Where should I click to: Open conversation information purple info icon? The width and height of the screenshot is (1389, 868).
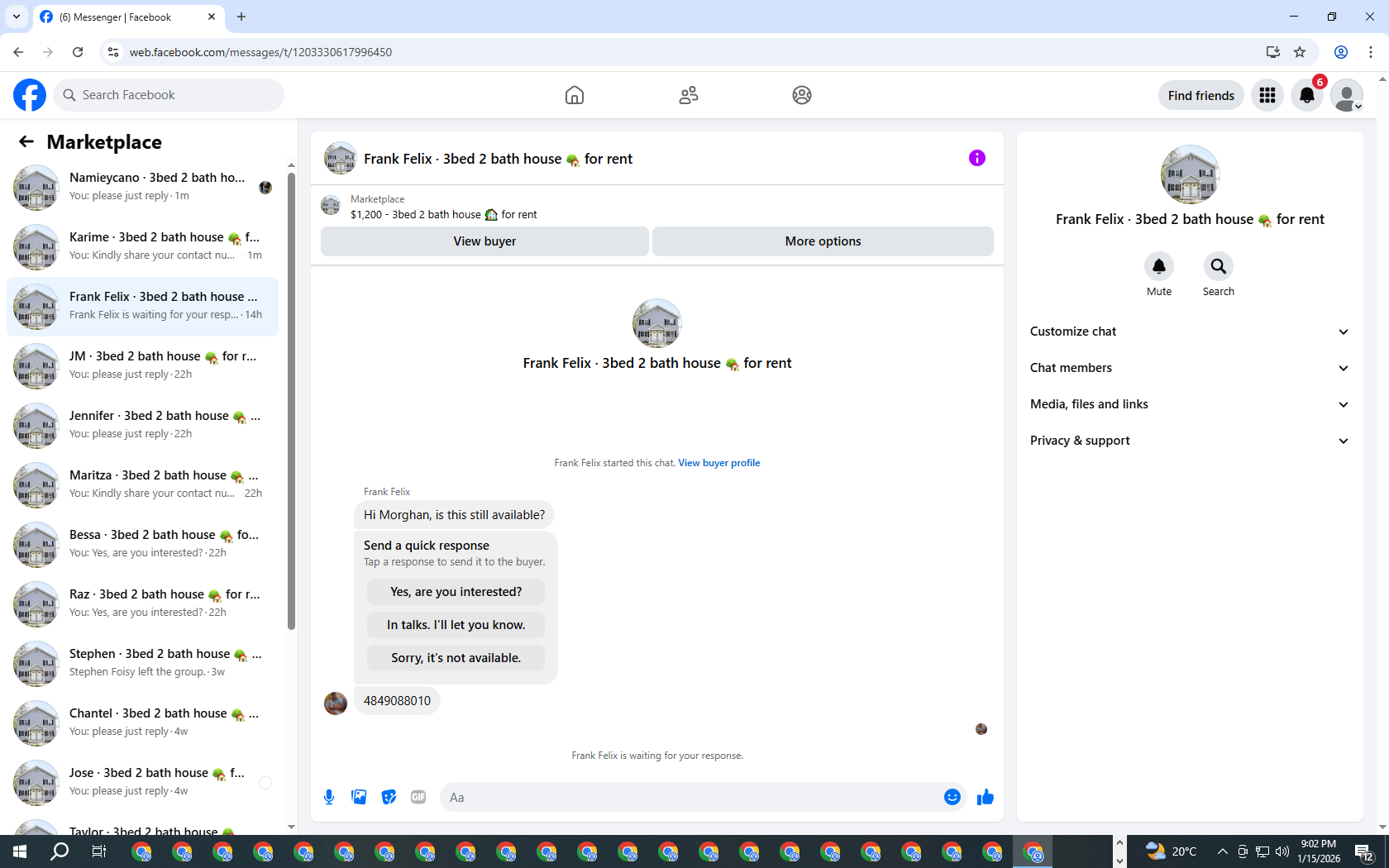[977, 158]
